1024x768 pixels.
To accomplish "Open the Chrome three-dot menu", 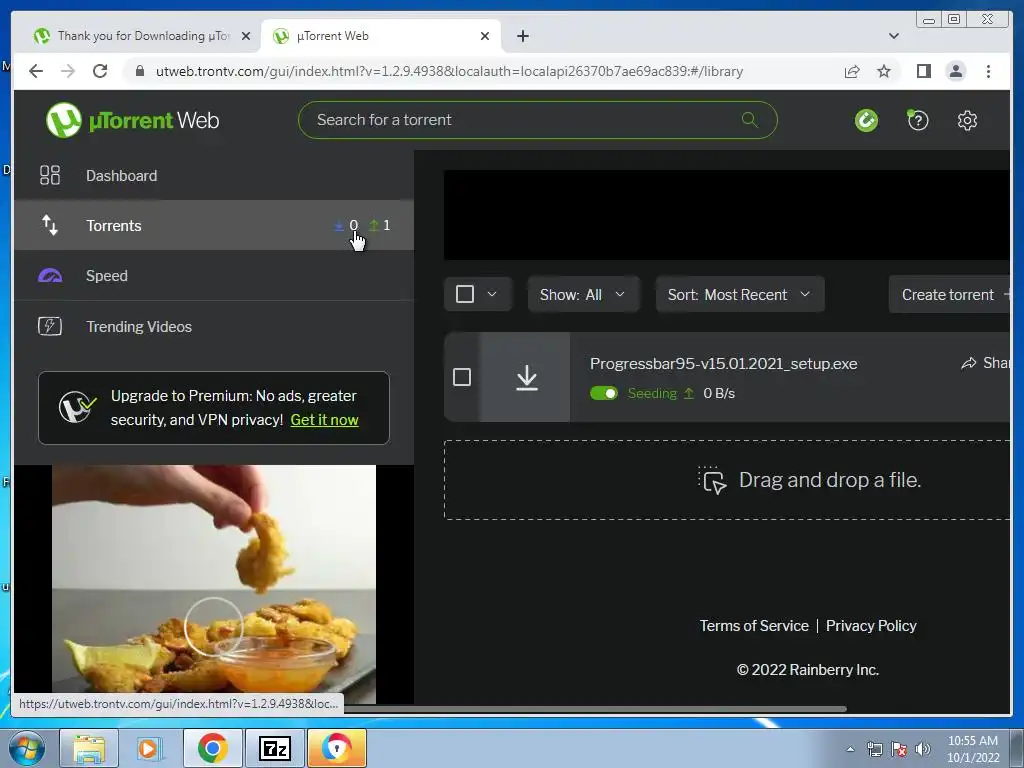I will click(988, 71).
